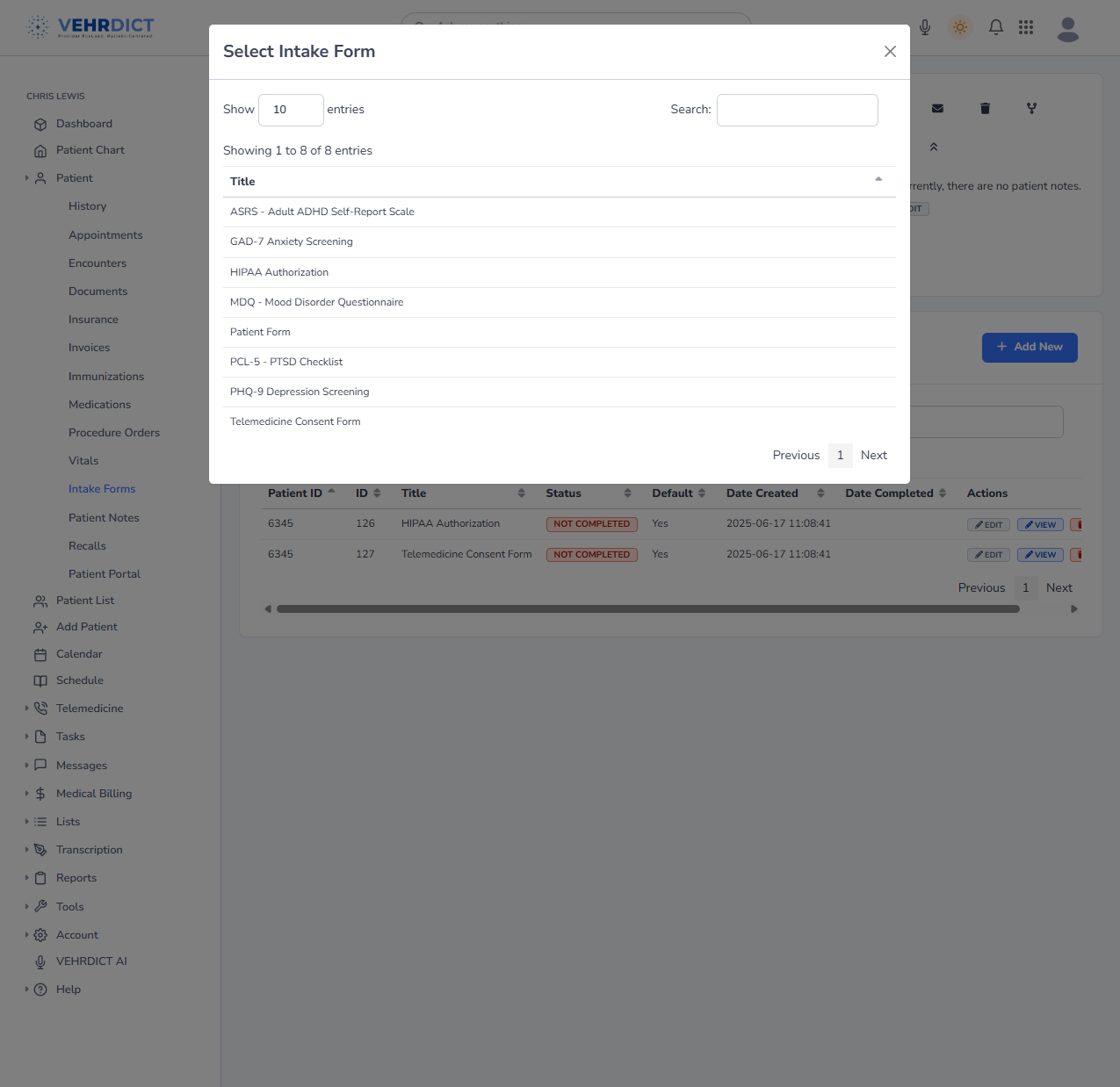
Task: Click the microphone icon in top bar
Action: [x=925, y=27]
